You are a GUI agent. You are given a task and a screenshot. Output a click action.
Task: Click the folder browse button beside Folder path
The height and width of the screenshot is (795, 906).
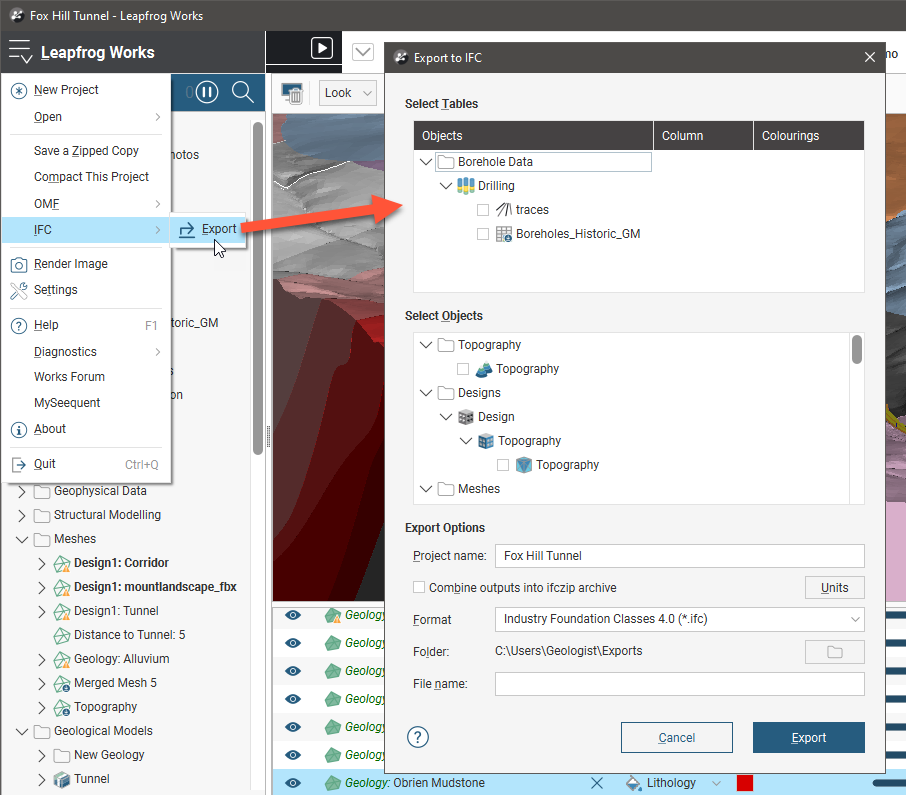coord(834,651)
